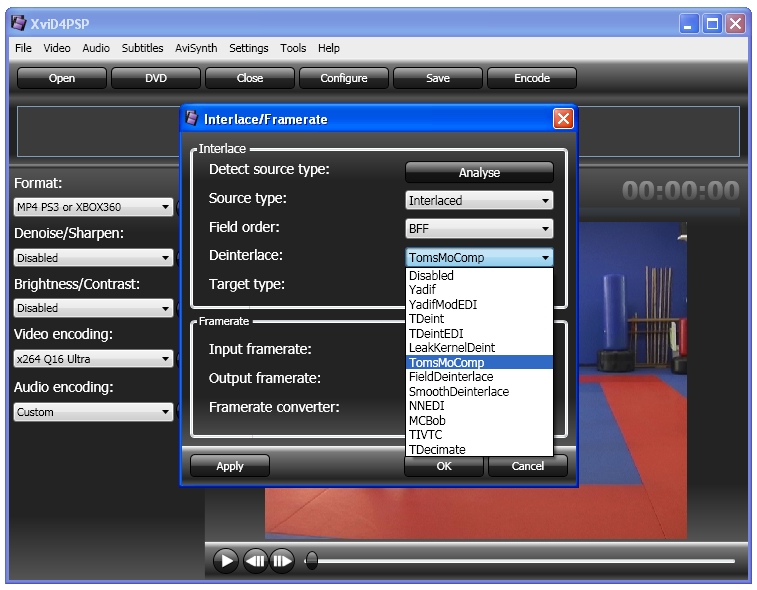Screen dimensions: 757x590
Task: Select MCBob deinterlacer
Action: coord(479,421)
